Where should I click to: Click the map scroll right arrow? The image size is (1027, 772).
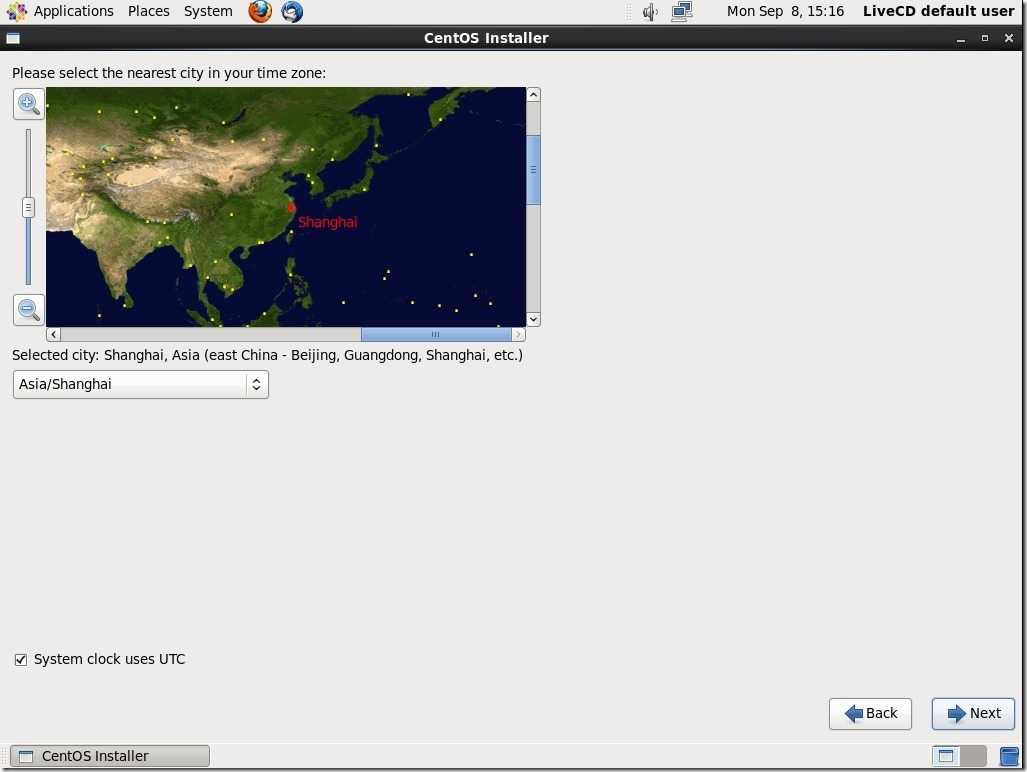tap(518, 335)
